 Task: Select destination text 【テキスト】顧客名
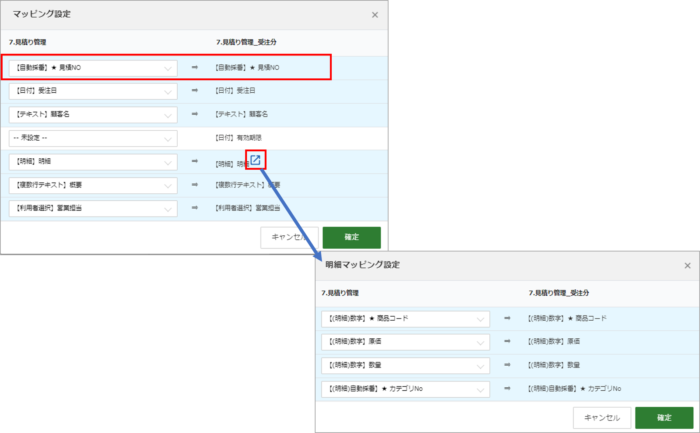pyautogui.click(x=242, y=114)
